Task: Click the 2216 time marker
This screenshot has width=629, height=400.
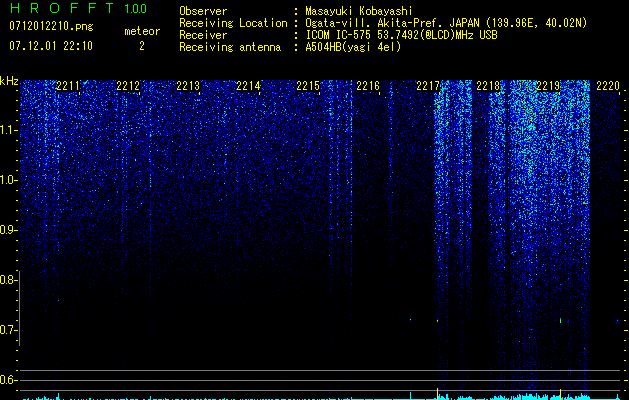Action: 368,86
